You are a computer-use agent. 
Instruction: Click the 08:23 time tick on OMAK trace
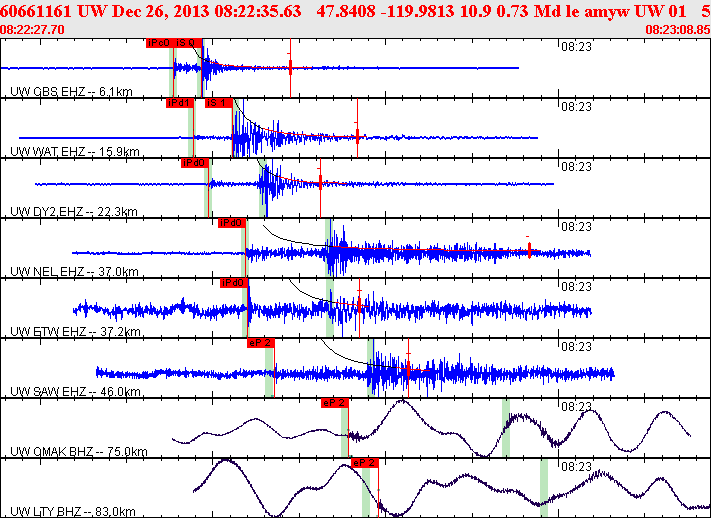click(576, 406)
